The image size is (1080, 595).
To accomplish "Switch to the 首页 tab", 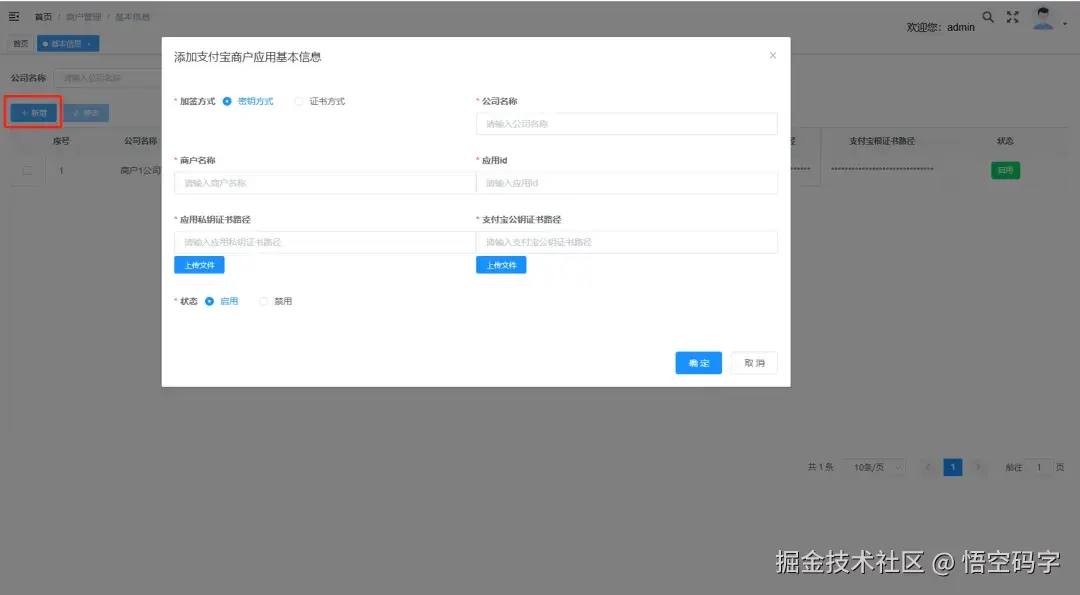I will (19, 43).
